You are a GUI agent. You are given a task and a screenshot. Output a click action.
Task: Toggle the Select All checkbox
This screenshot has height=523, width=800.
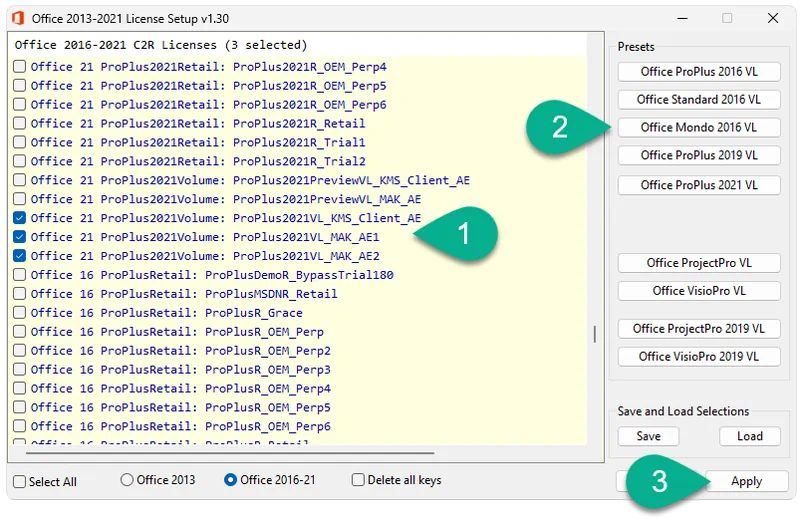pyautogui.click(x=20, y=481)
